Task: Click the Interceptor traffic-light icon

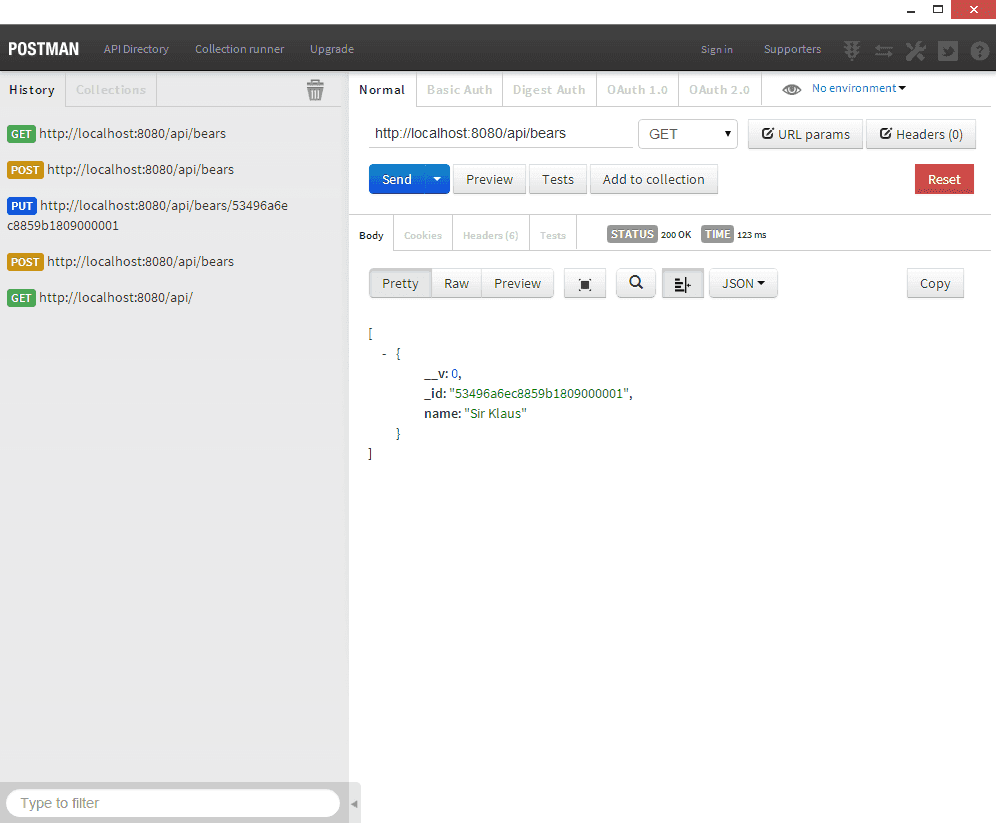Action: point(852,50)
